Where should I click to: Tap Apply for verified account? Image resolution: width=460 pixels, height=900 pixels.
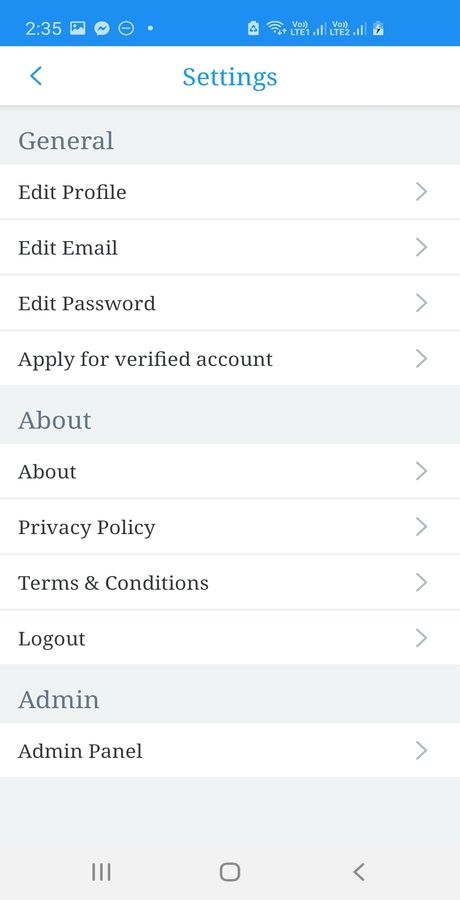click(x=230, y=359)
